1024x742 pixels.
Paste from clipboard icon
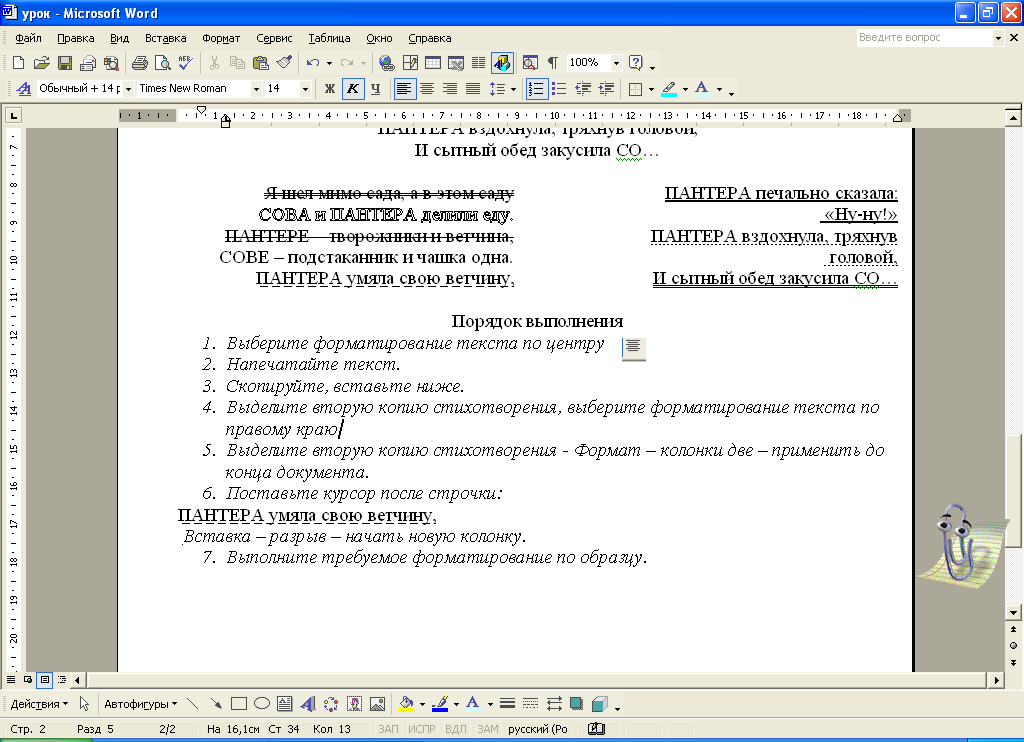tap(261, 63)
